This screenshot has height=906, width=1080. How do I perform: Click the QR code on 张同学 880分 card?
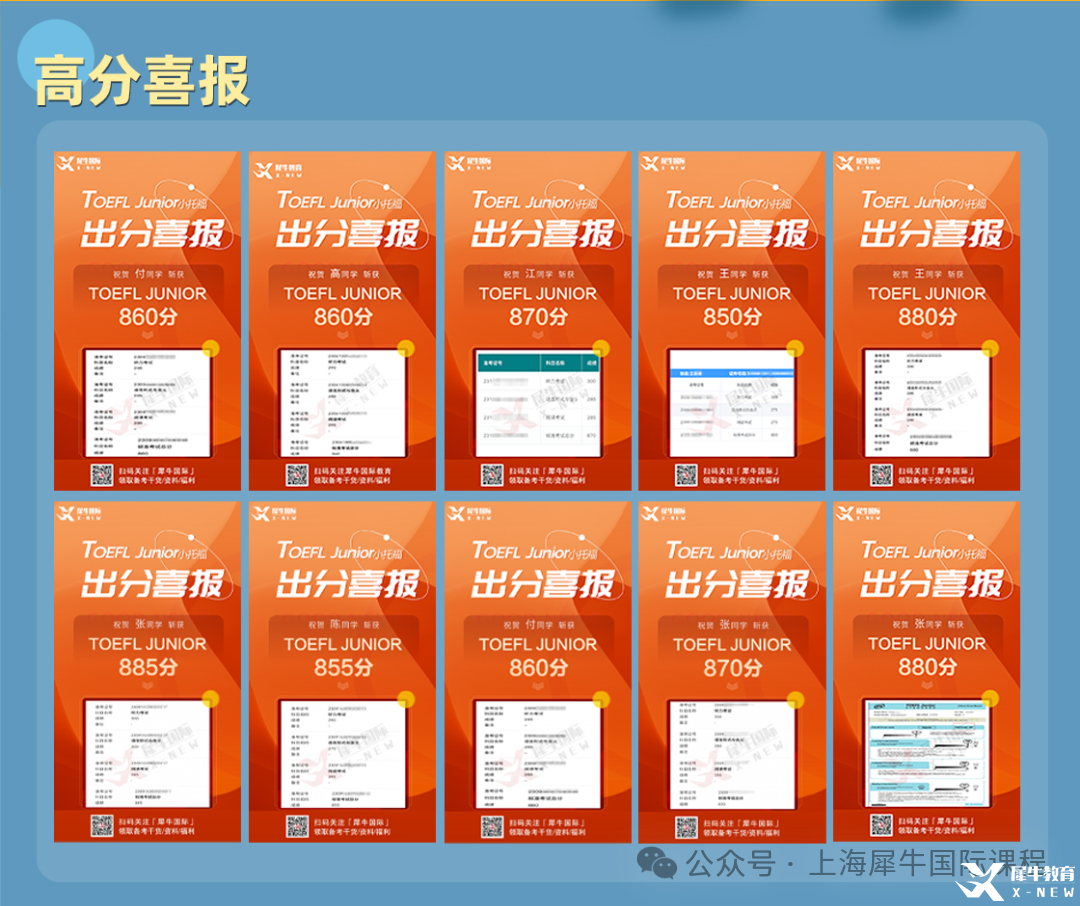pos(881,825)
